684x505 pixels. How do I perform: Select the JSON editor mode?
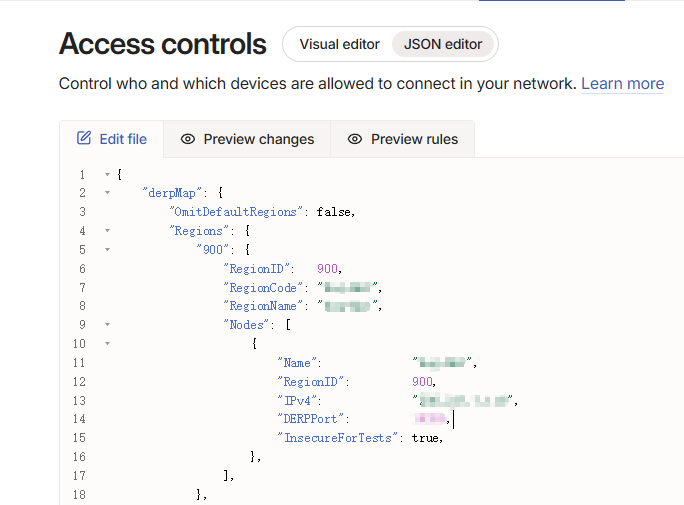pos(443,44)
